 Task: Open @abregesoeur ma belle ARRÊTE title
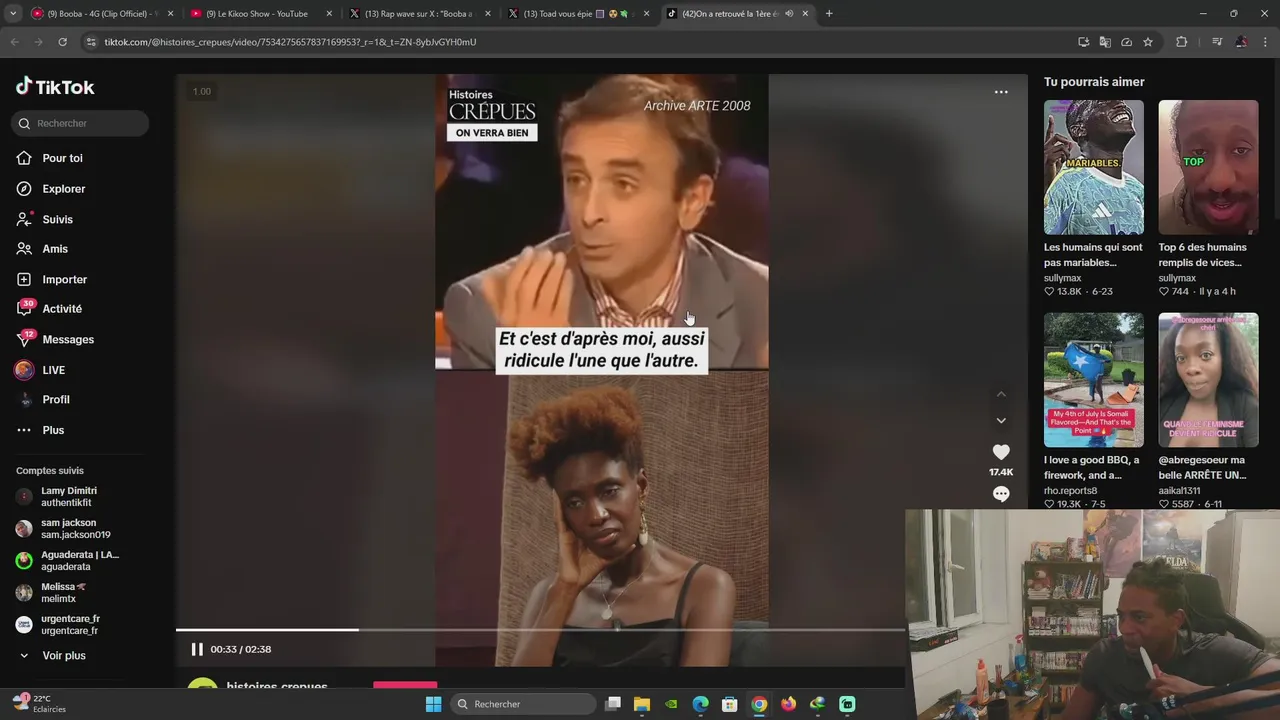(1202, 467)
